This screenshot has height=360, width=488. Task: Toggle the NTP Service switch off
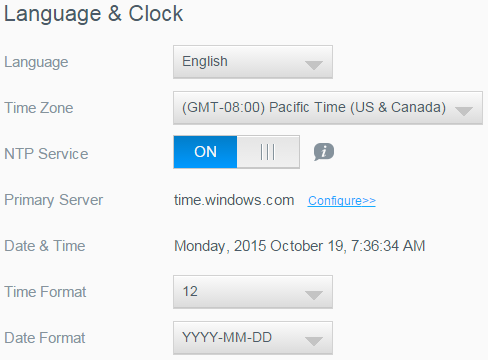point(236,152)
